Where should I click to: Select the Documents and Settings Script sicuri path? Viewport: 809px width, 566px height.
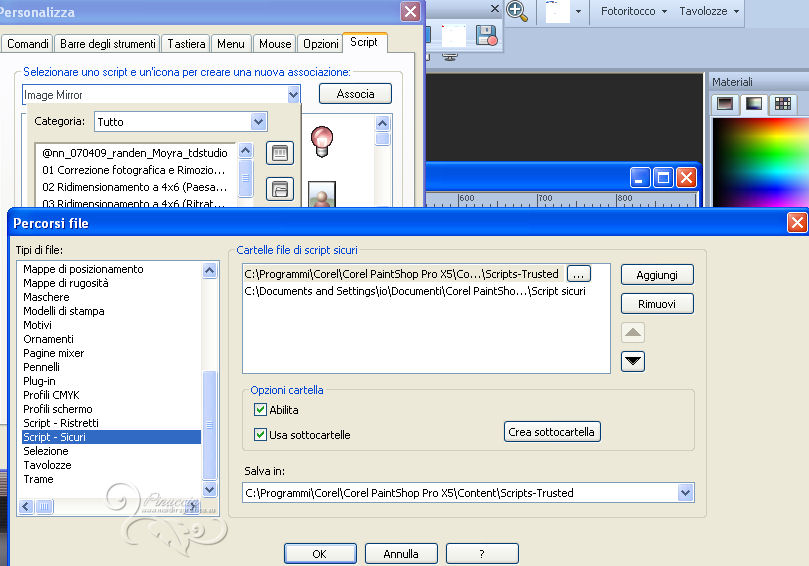pos(415,291)
